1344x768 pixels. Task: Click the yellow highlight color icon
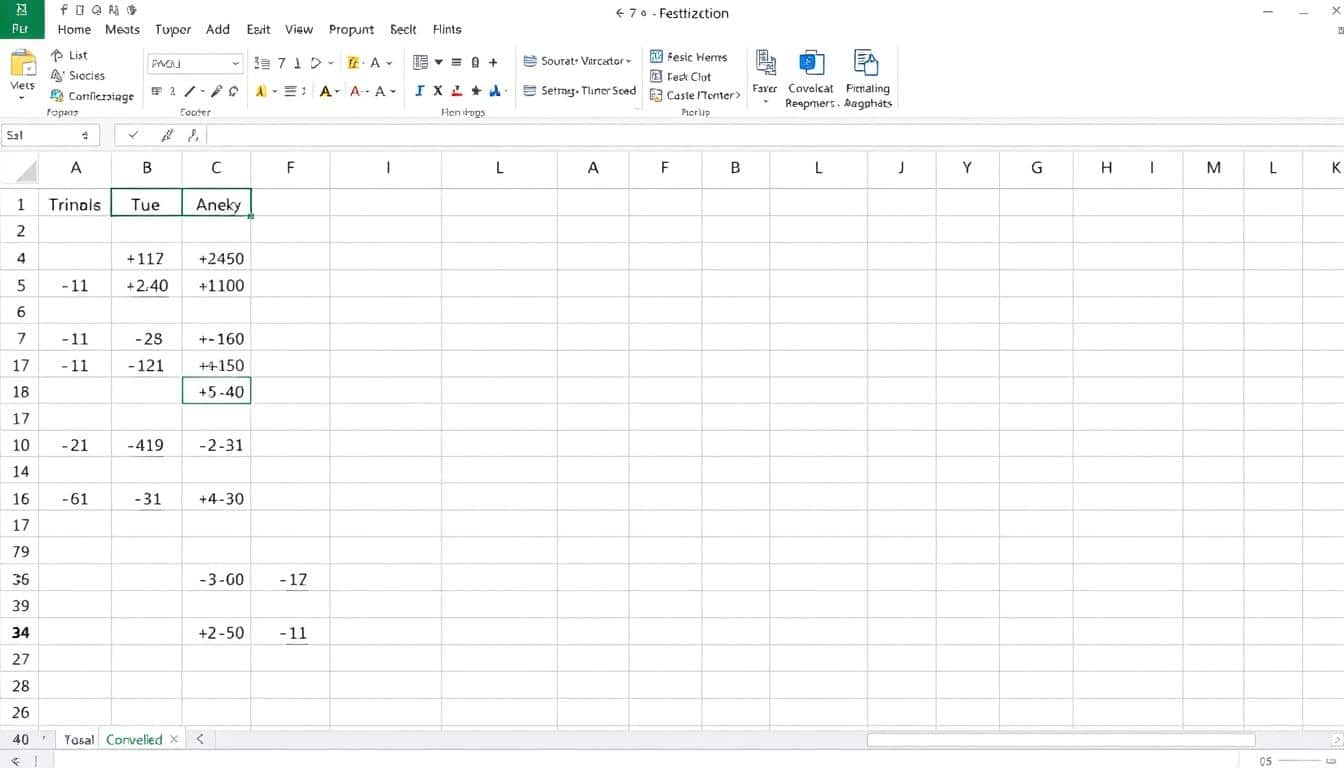(262, 90)
